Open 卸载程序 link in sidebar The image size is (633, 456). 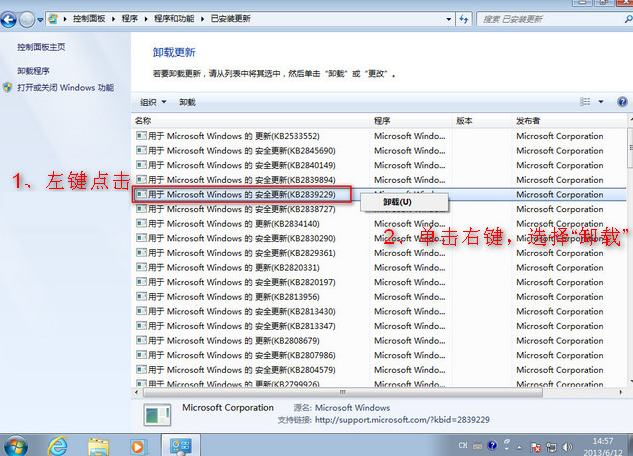[33, 71]
